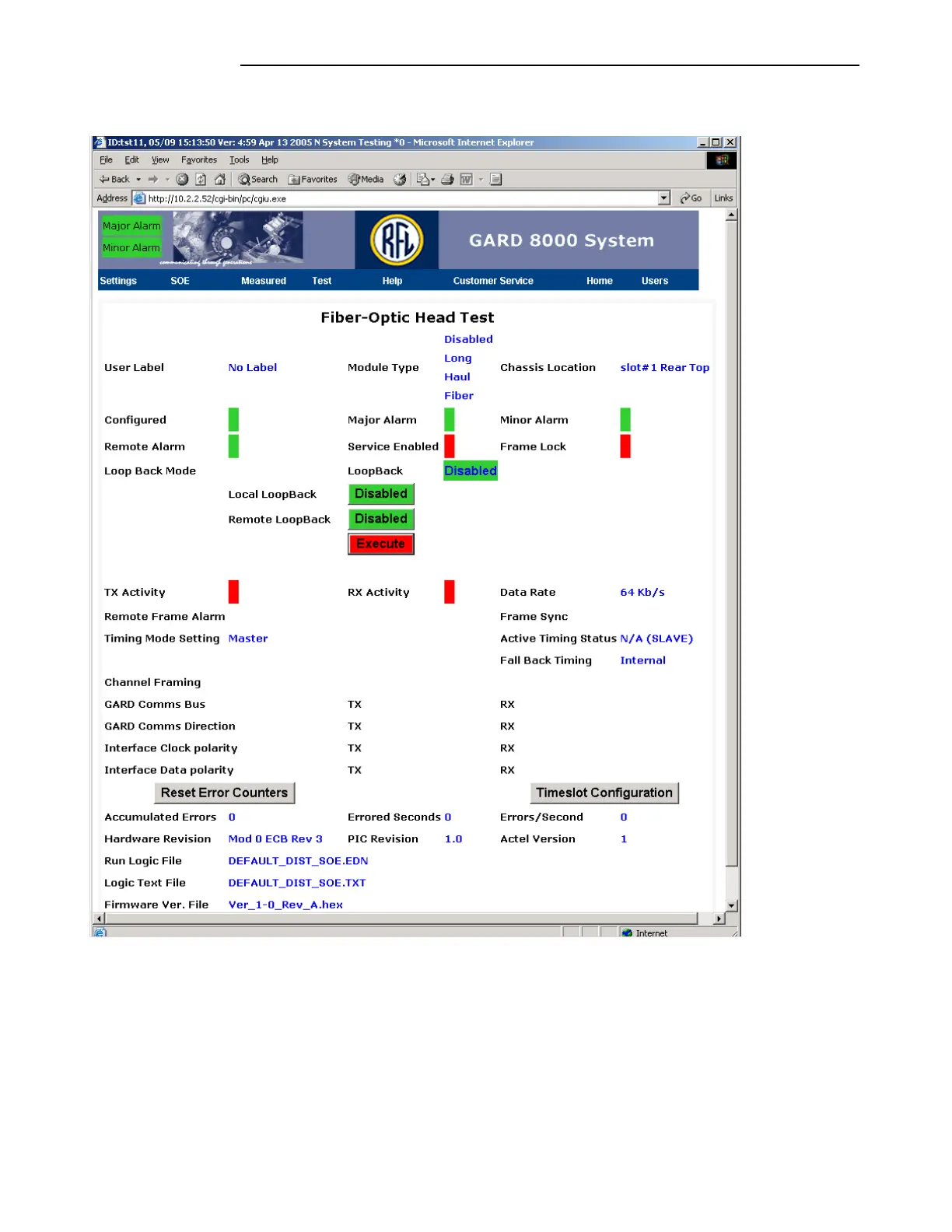The image size is (952, 1232).
Task: Go back using the Back arrow
Action: tap(114, 179)
